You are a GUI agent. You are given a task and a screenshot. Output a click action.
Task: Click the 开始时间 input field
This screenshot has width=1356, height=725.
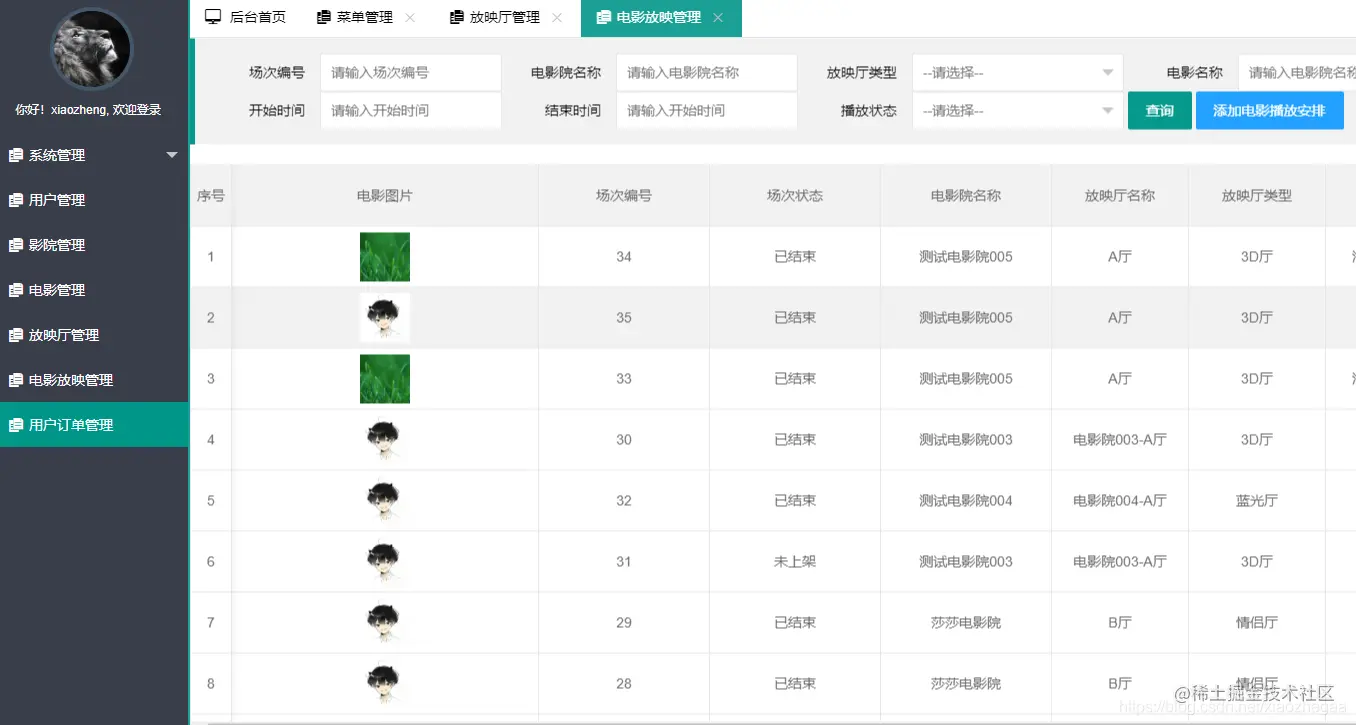tap(410, 110)
